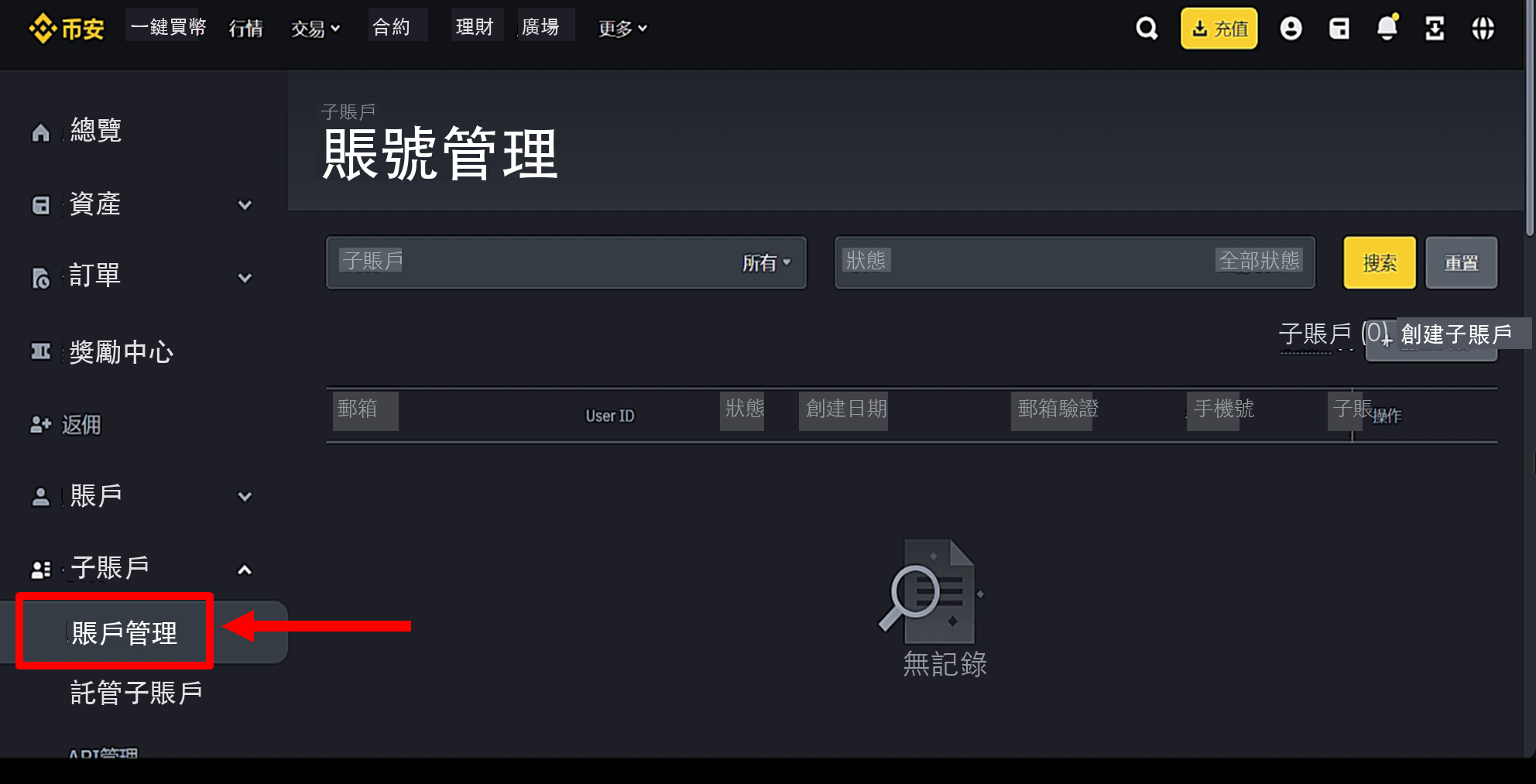
Task: Open the 一鍵買幣 menu item
Action: pos(168,27)
